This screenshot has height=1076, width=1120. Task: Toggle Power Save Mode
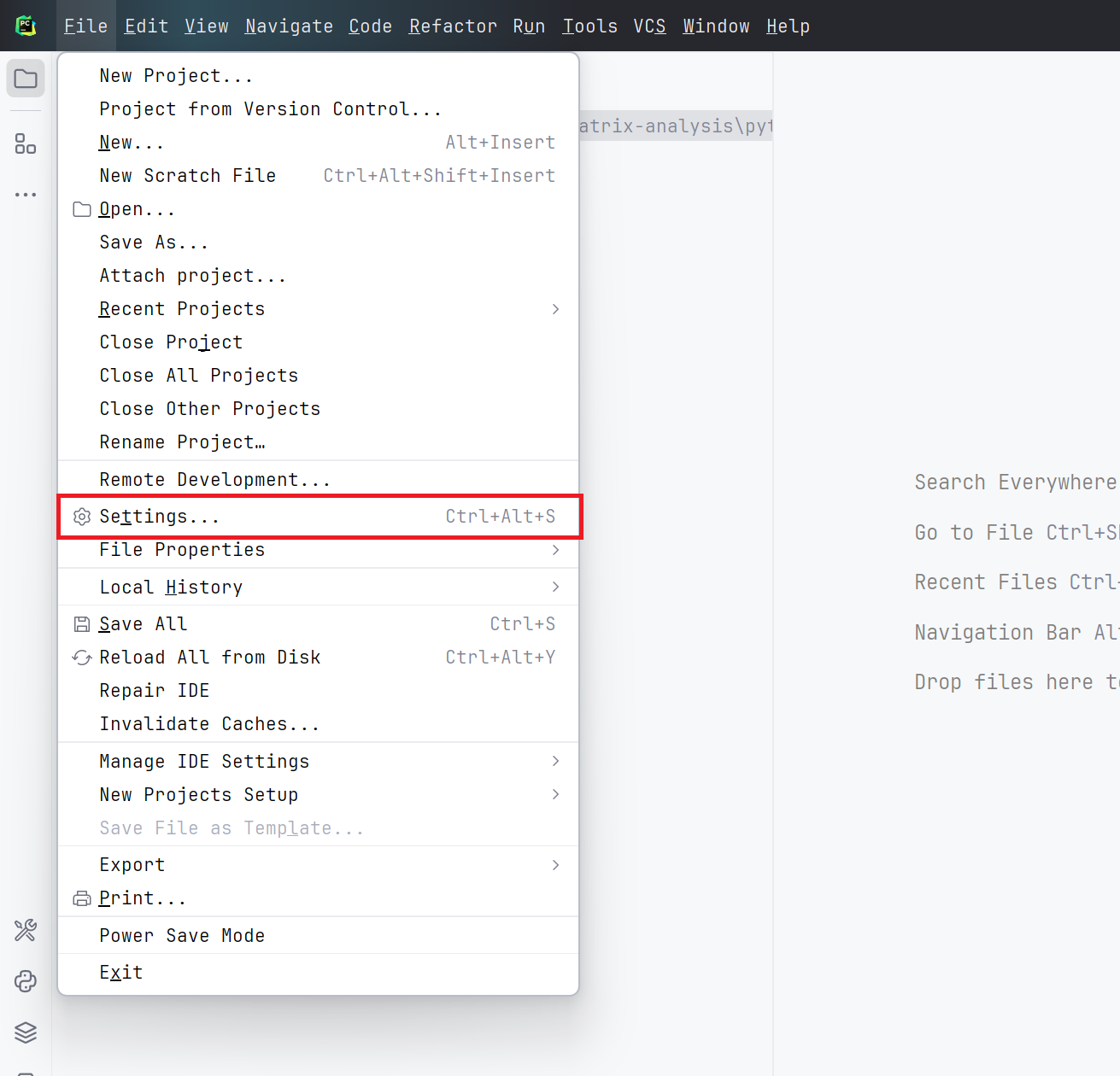318,936
